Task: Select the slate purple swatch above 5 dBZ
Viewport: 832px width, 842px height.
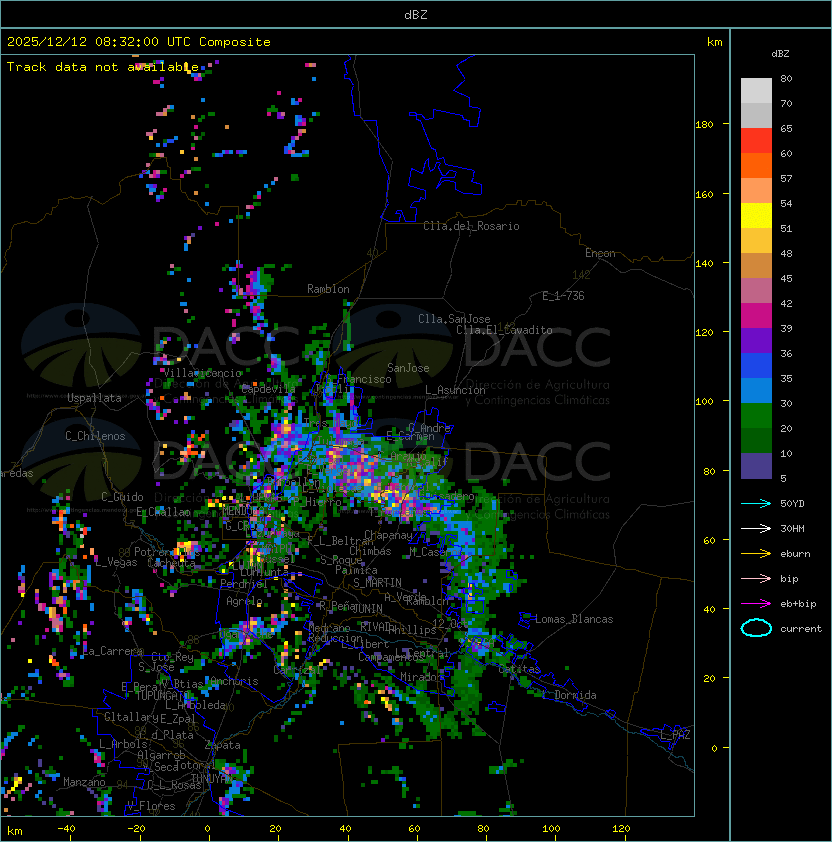Action: [756, 466]
